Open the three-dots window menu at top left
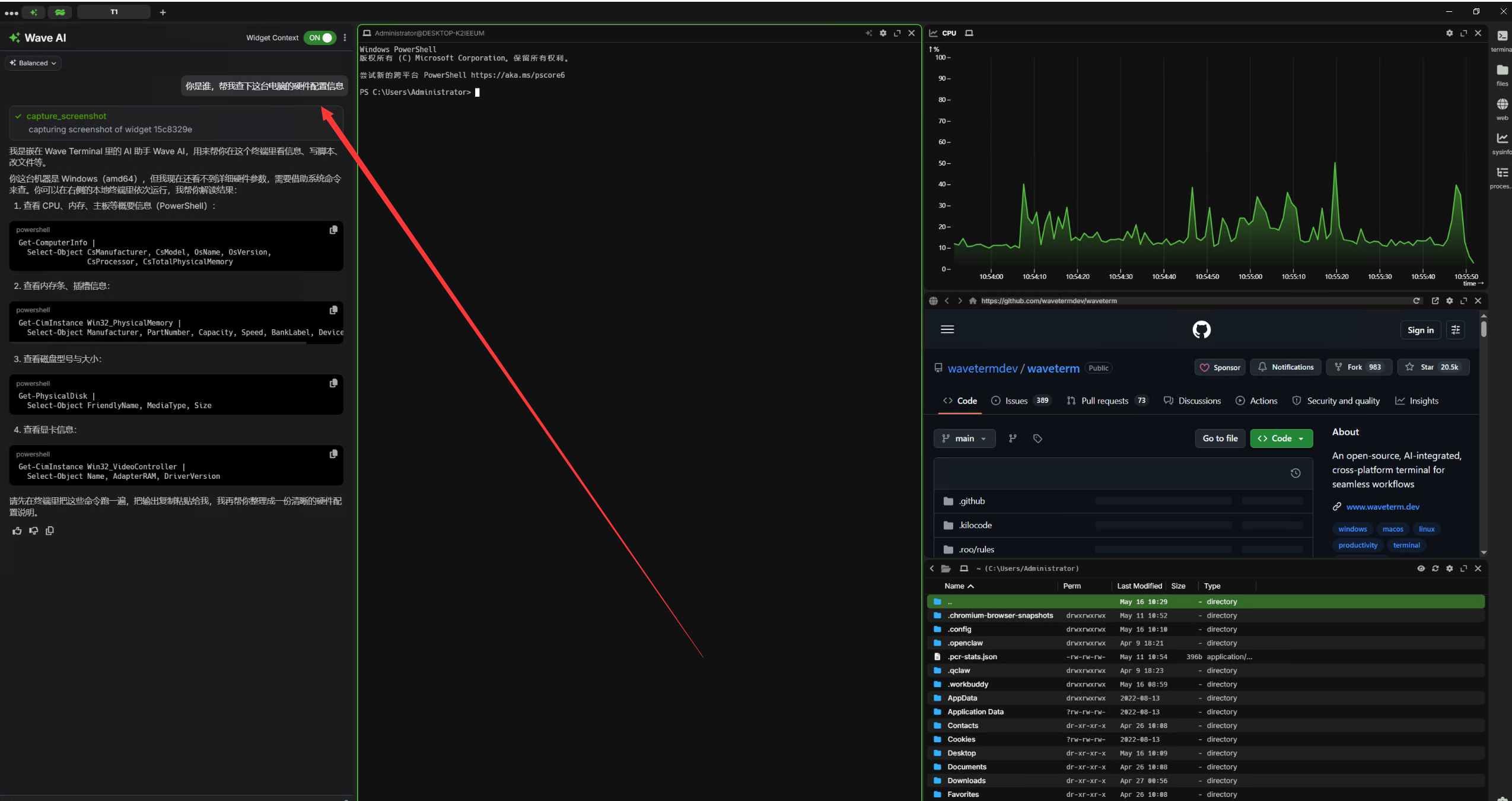Image resolution: width=1512 pixels, height=801 pixels. tap(11, 12)
